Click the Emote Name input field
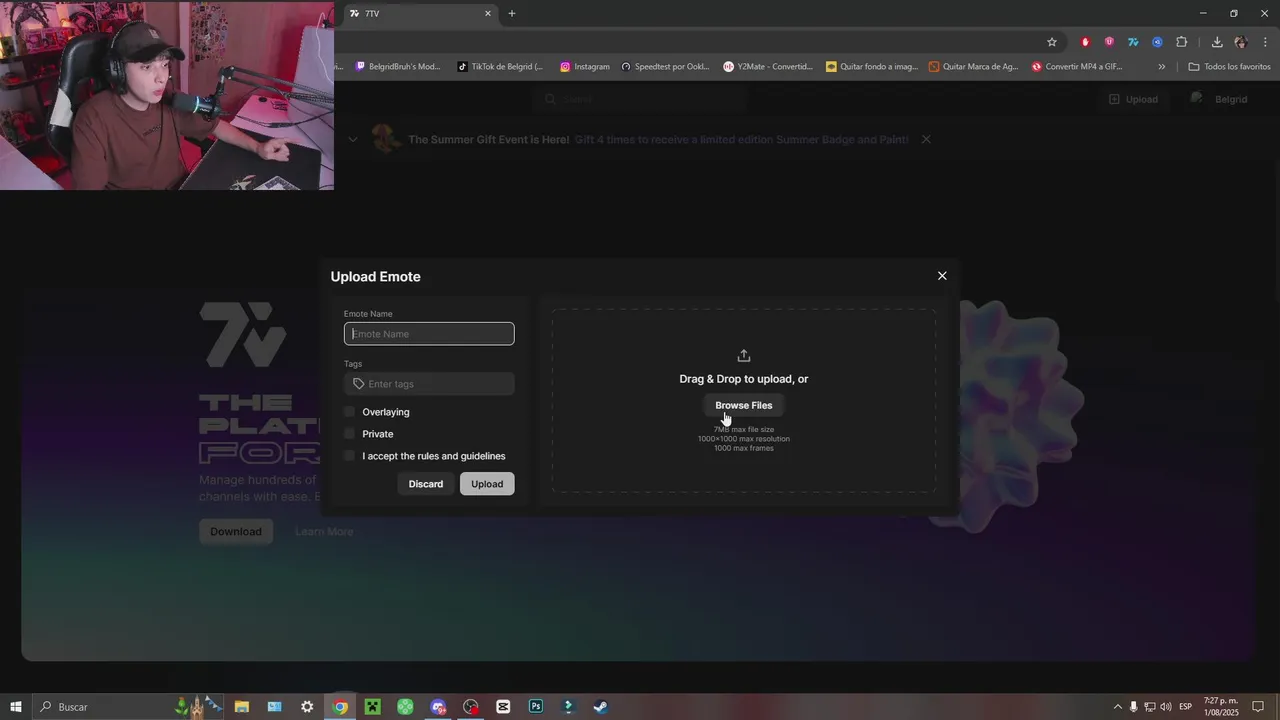Screen dimensions: 1280x720 [429, 334]
